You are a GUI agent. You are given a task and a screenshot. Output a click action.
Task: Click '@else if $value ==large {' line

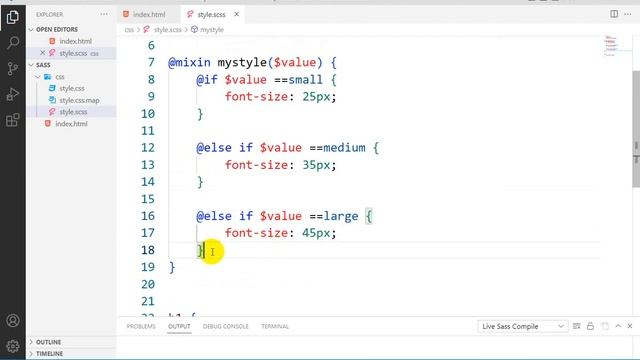click(x=284, y=216)
